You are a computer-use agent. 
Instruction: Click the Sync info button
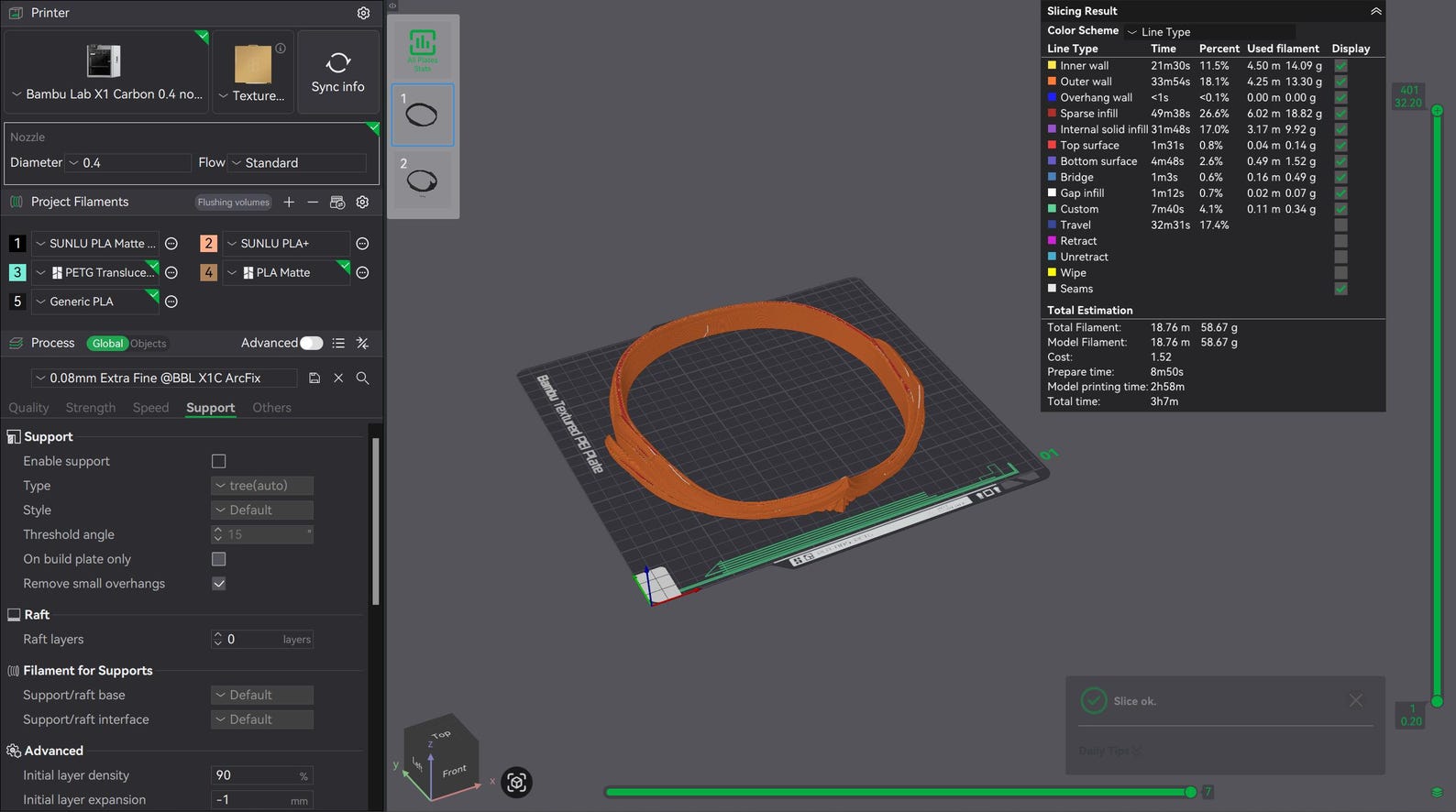(x=337, y=72)
